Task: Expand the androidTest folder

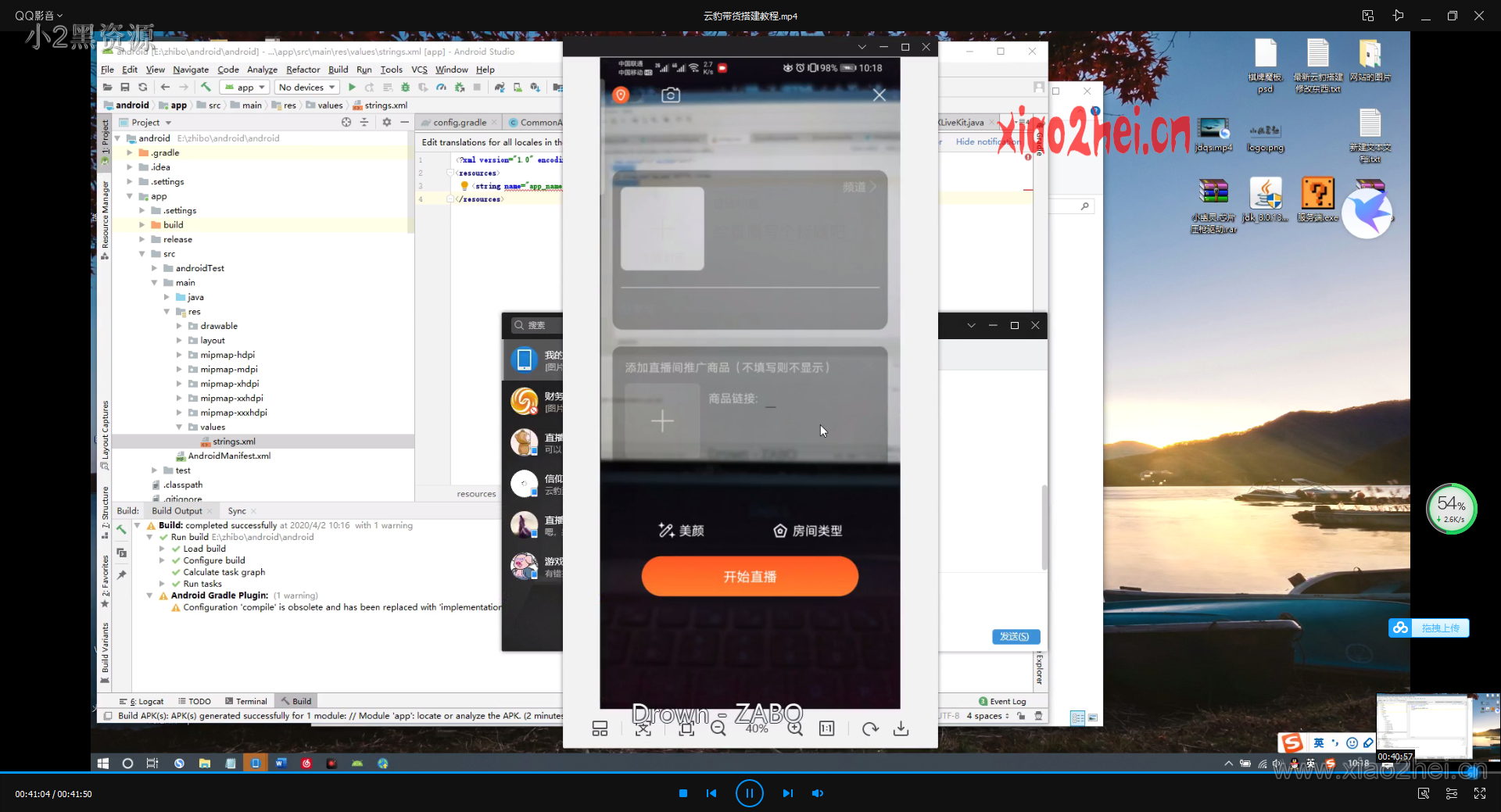Action: (154, 268)
